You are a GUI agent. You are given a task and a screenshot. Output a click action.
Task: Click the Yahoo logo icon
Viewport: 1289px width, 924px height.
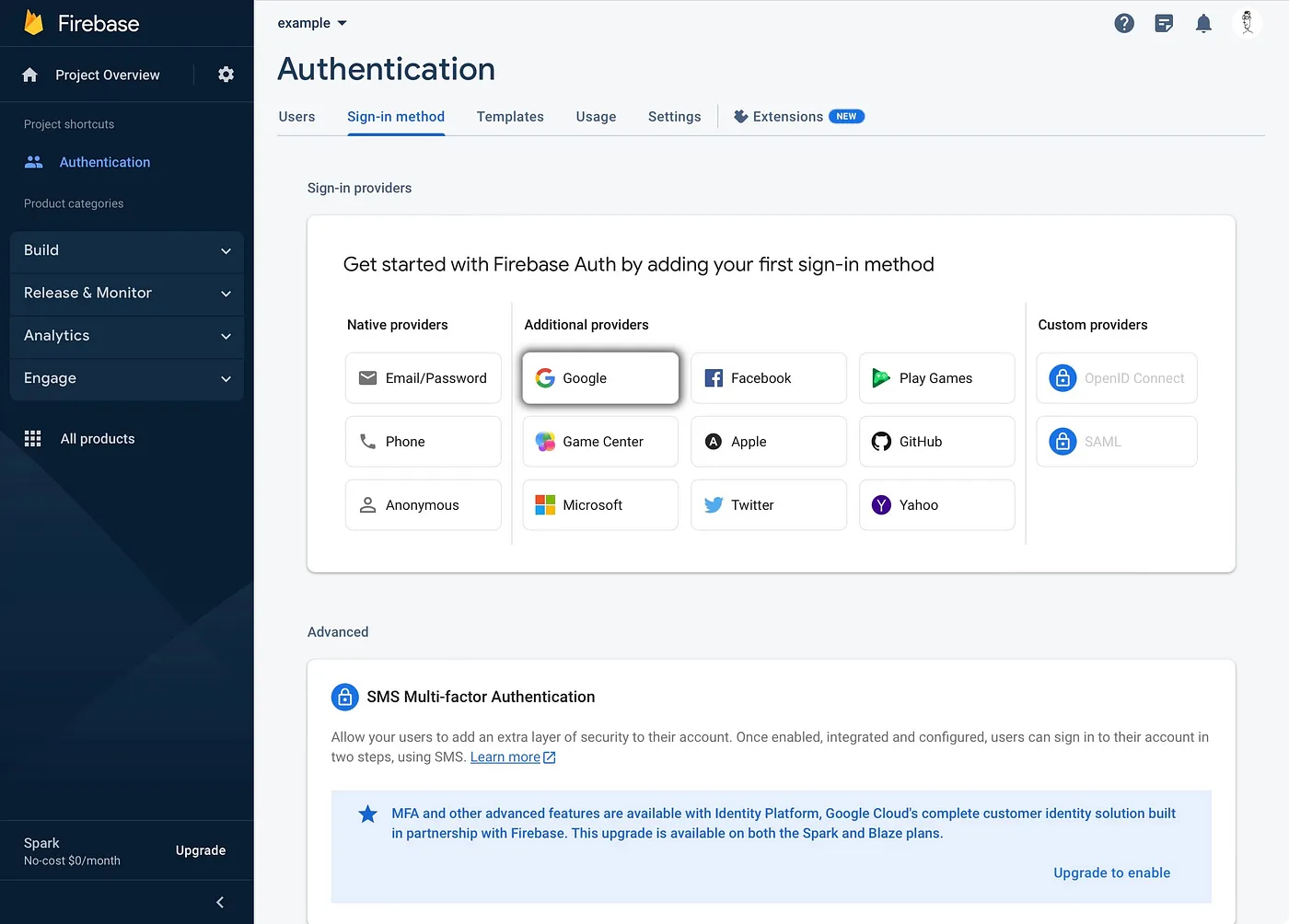pos(881,505)
